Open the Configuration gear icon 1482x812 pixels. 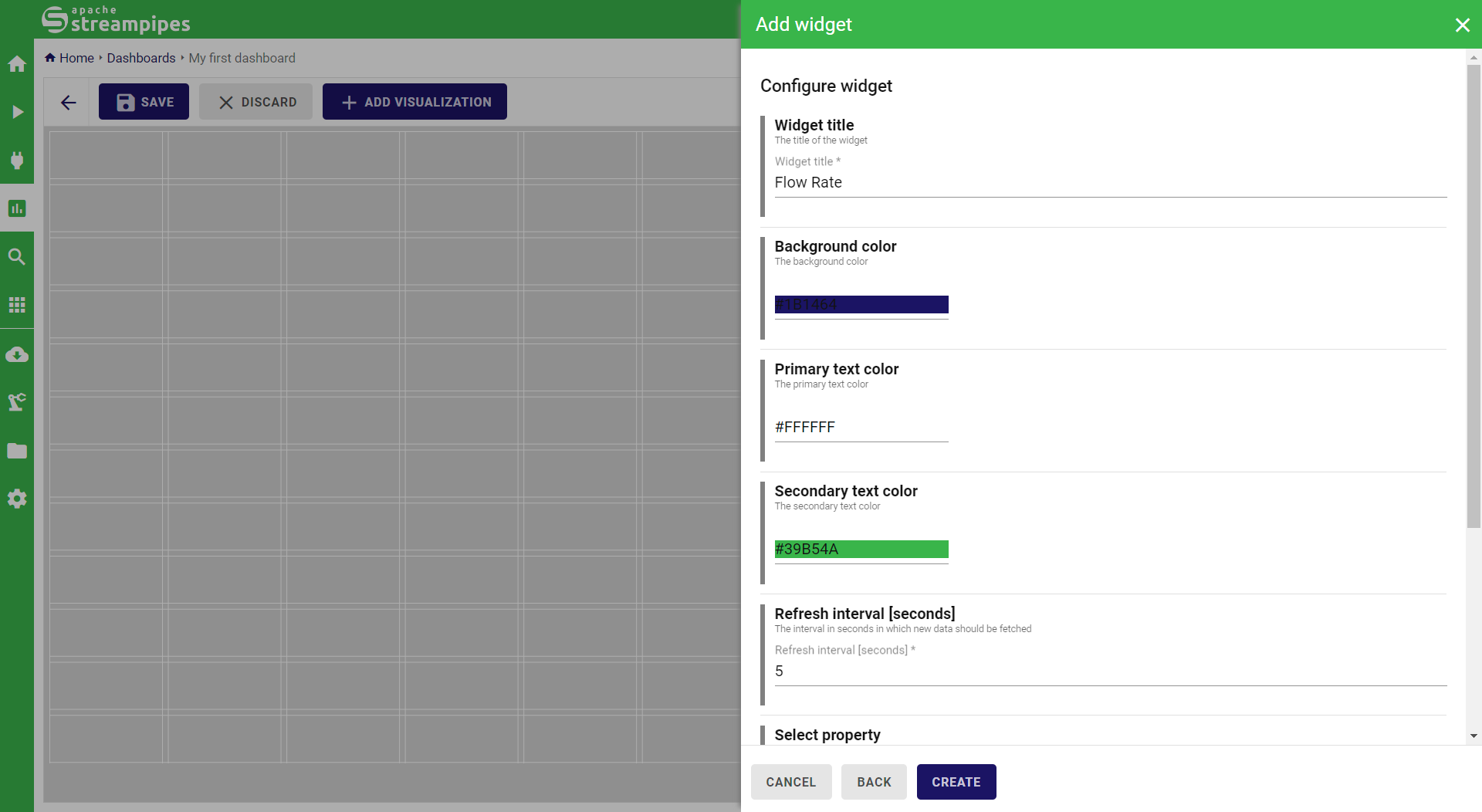pos(17,499)
